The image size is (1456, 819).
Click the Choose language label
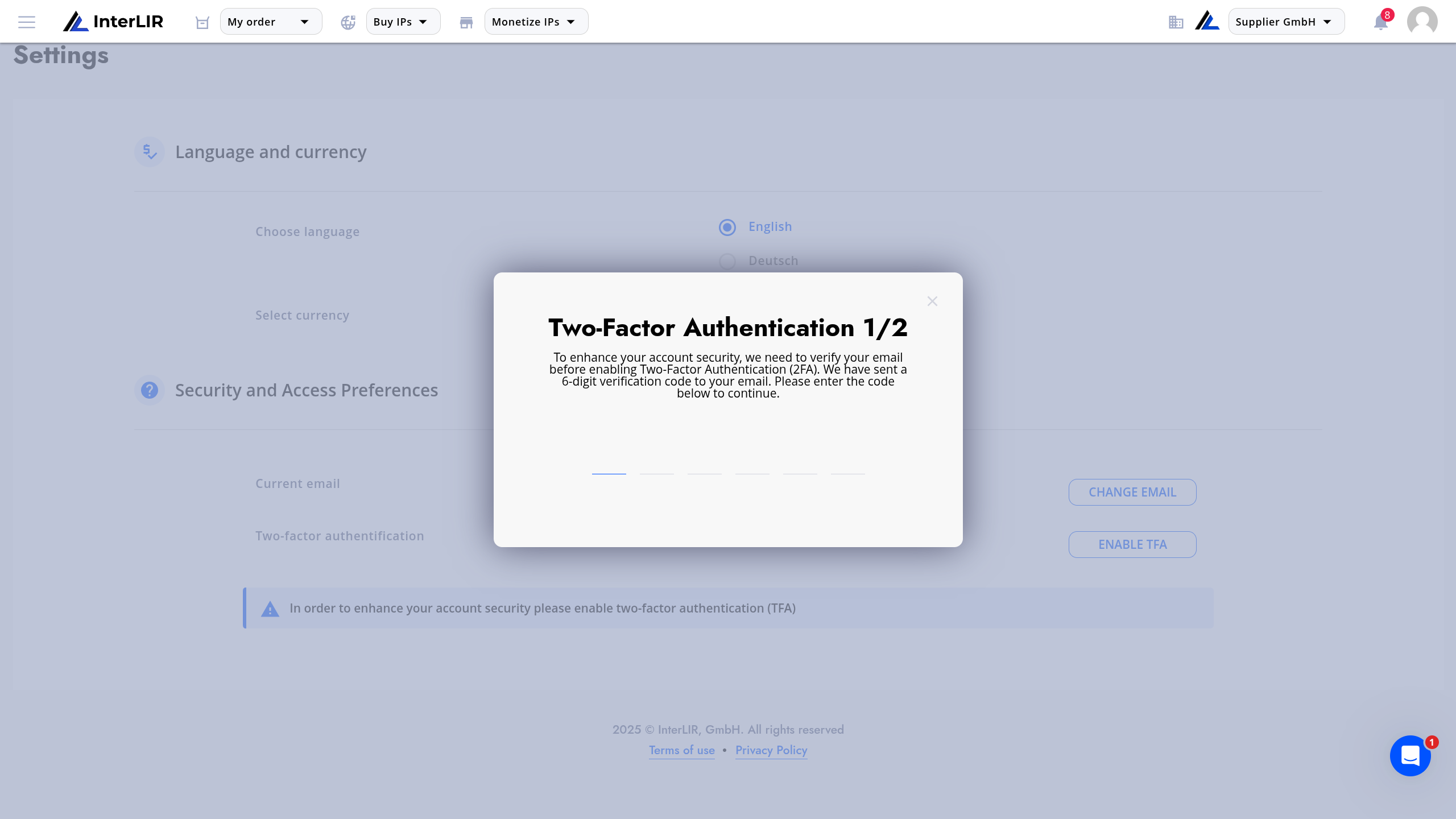307,231
